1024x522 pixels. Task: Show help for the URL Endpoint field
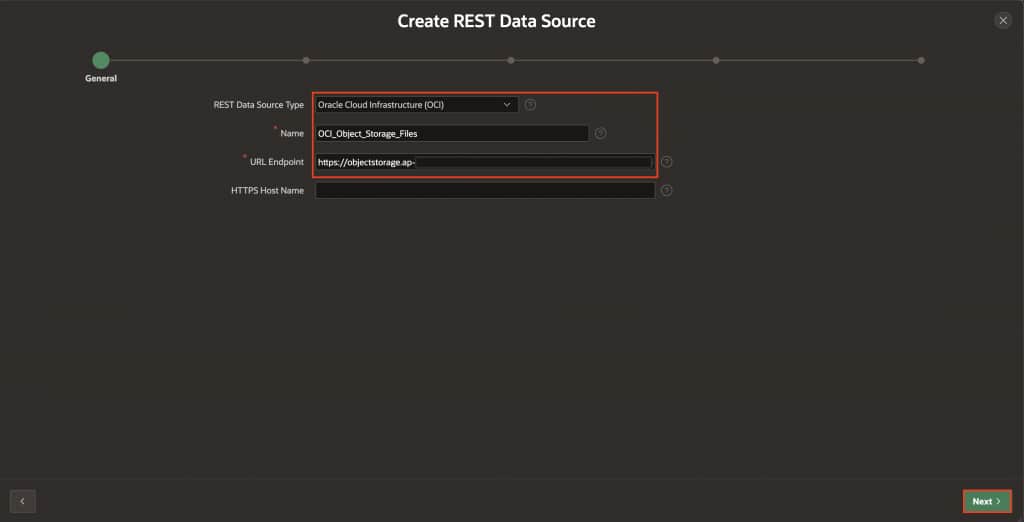pyautogui.click(x=666, y=162)
